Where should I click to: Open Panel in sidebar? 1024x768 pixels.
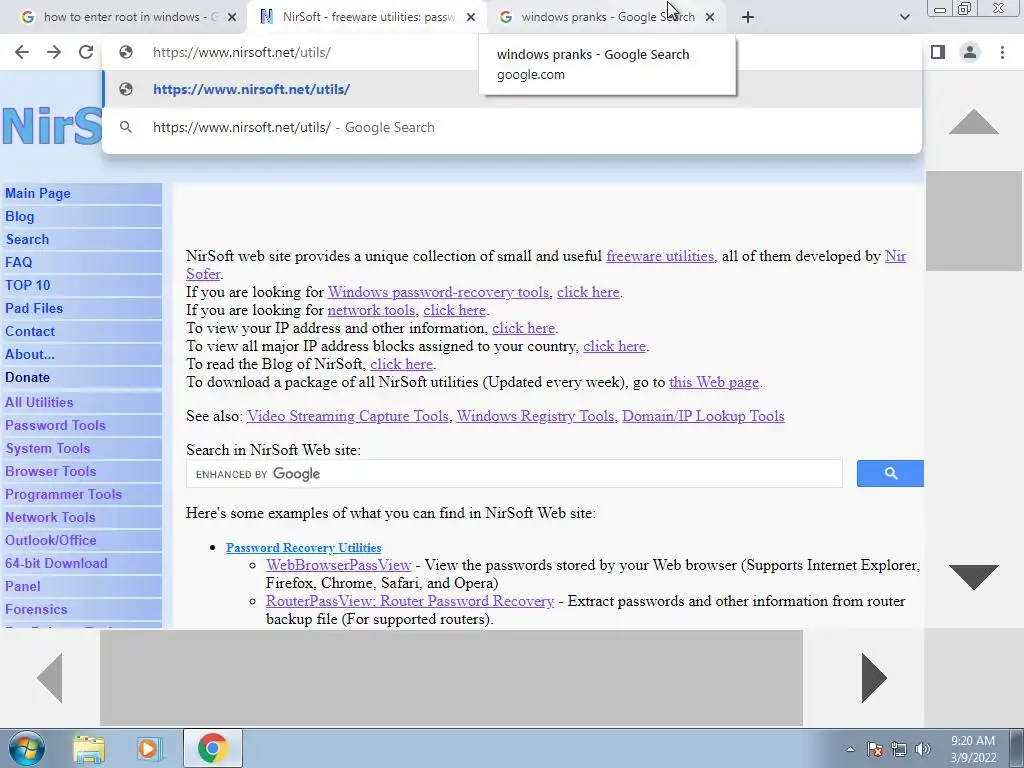coord(23,586)
